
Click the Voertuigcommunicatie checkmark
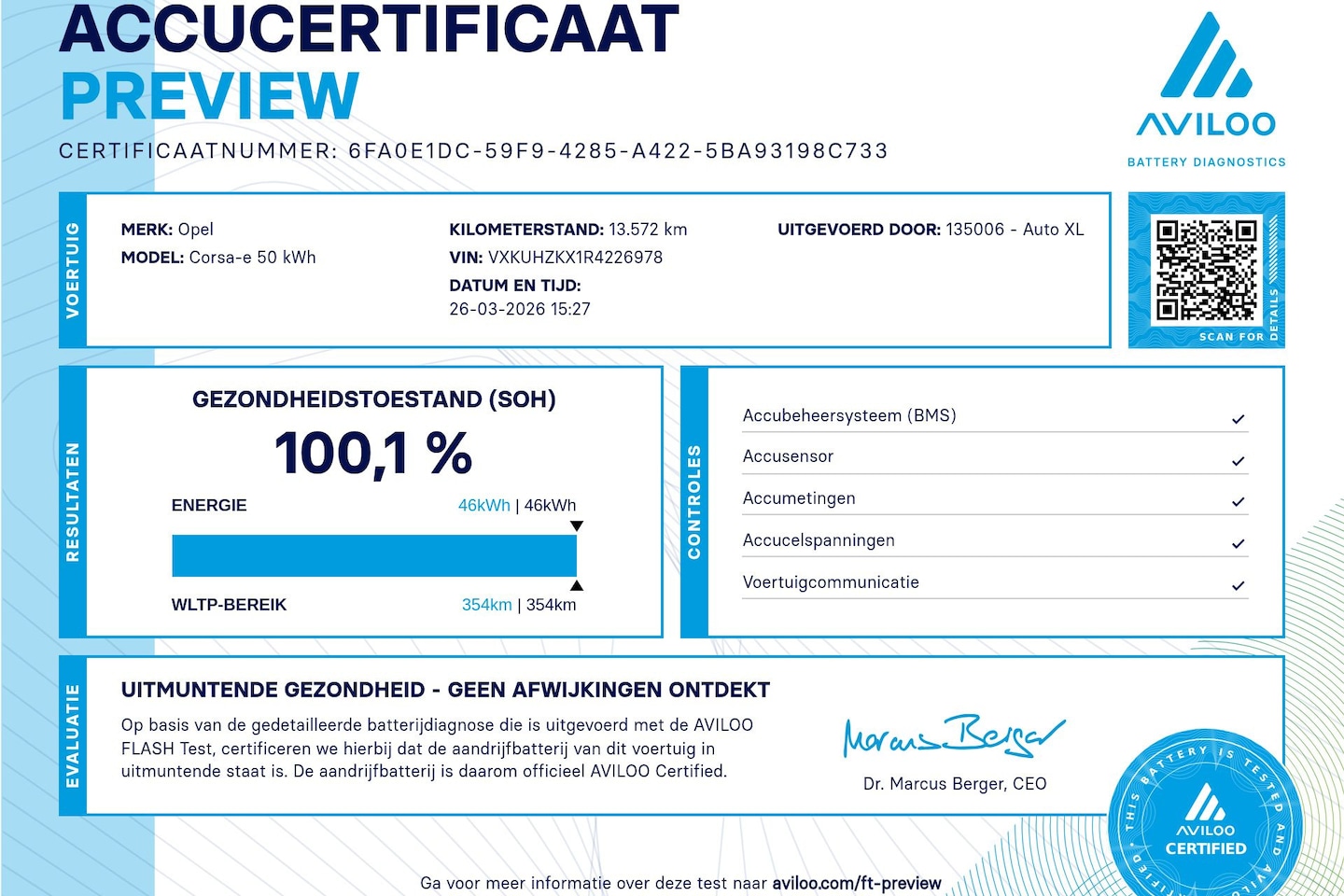[x=1238, y=586]
